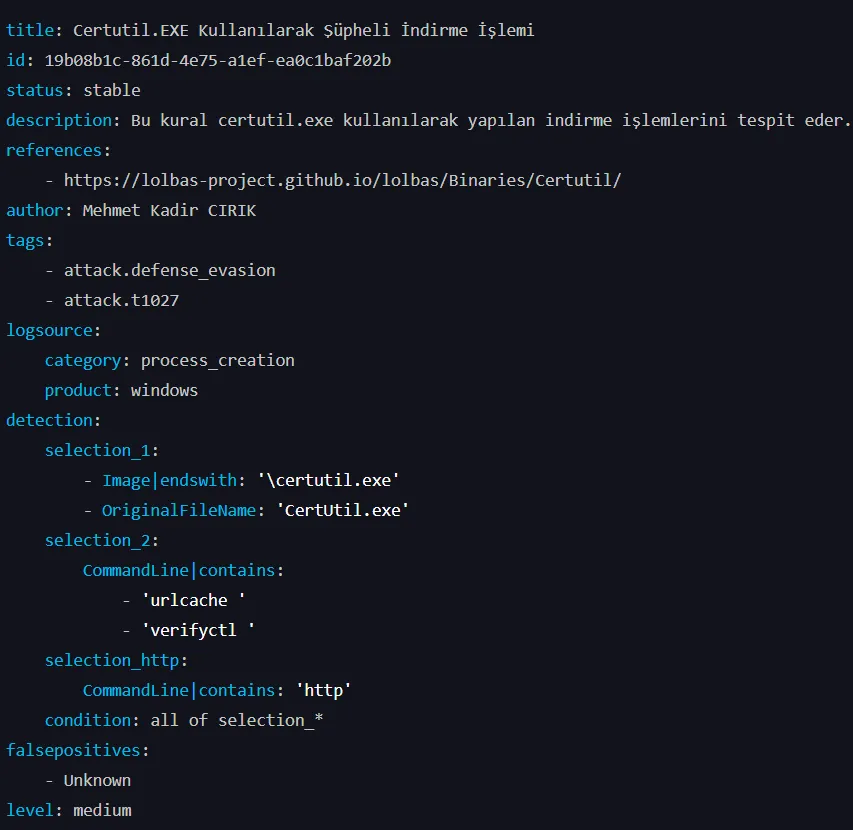Screen dimensions: 853x830
Task: Click the description key
Action: coord(59,121)
